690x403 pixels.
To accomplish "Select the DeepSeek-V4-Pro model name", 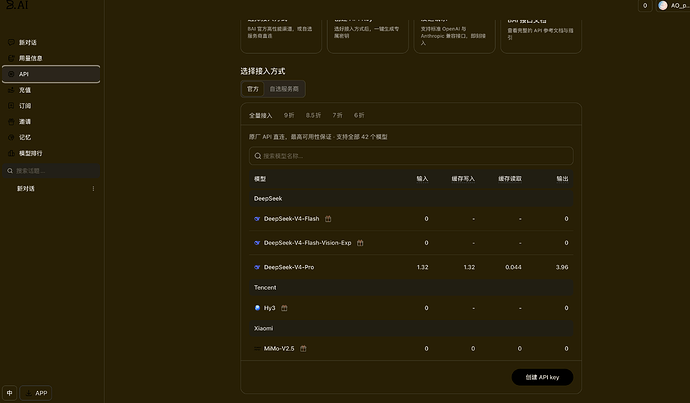I will coord(289,267).
